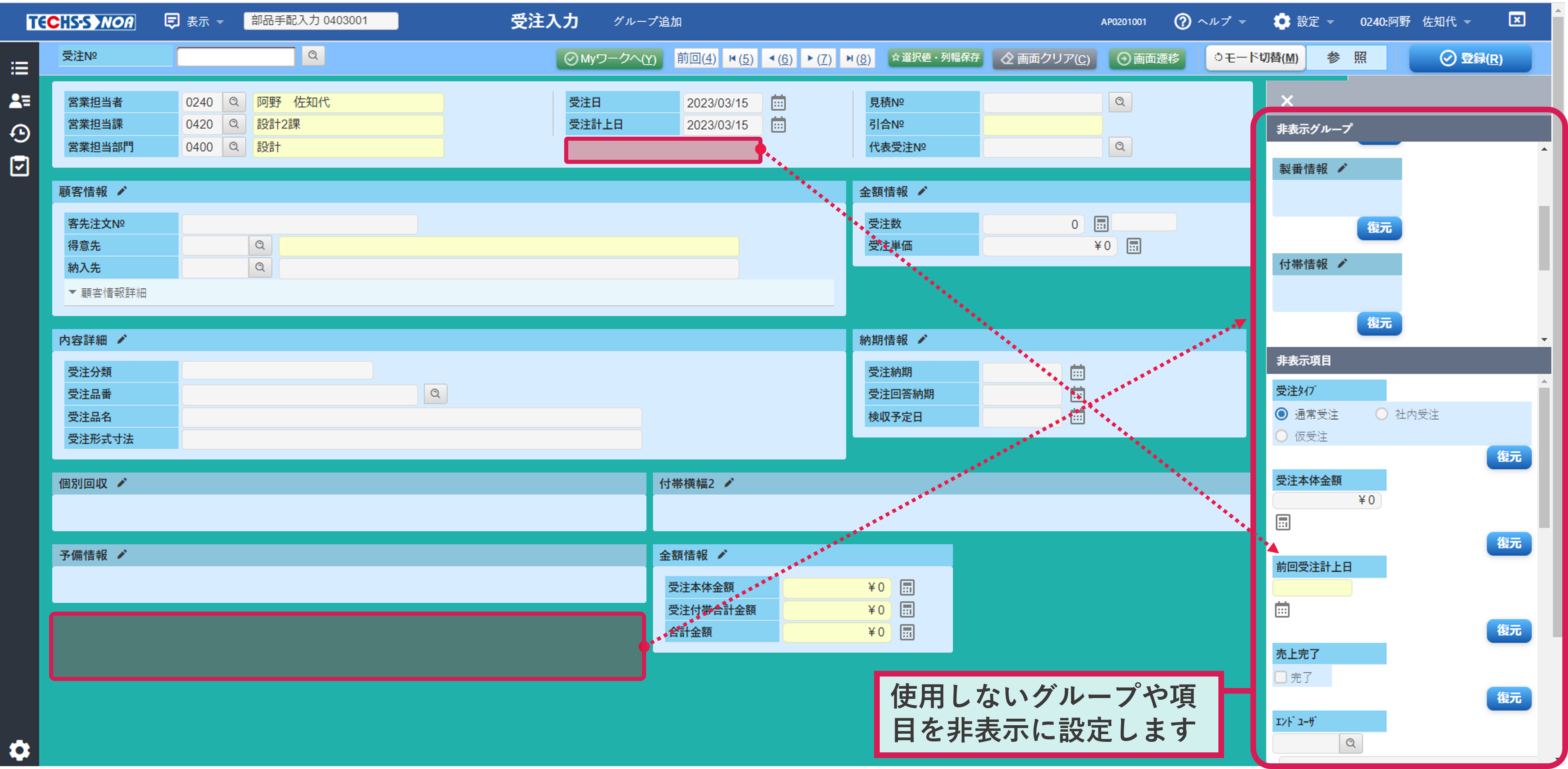Open calendar picker for 受注日

tap(778, 102)
